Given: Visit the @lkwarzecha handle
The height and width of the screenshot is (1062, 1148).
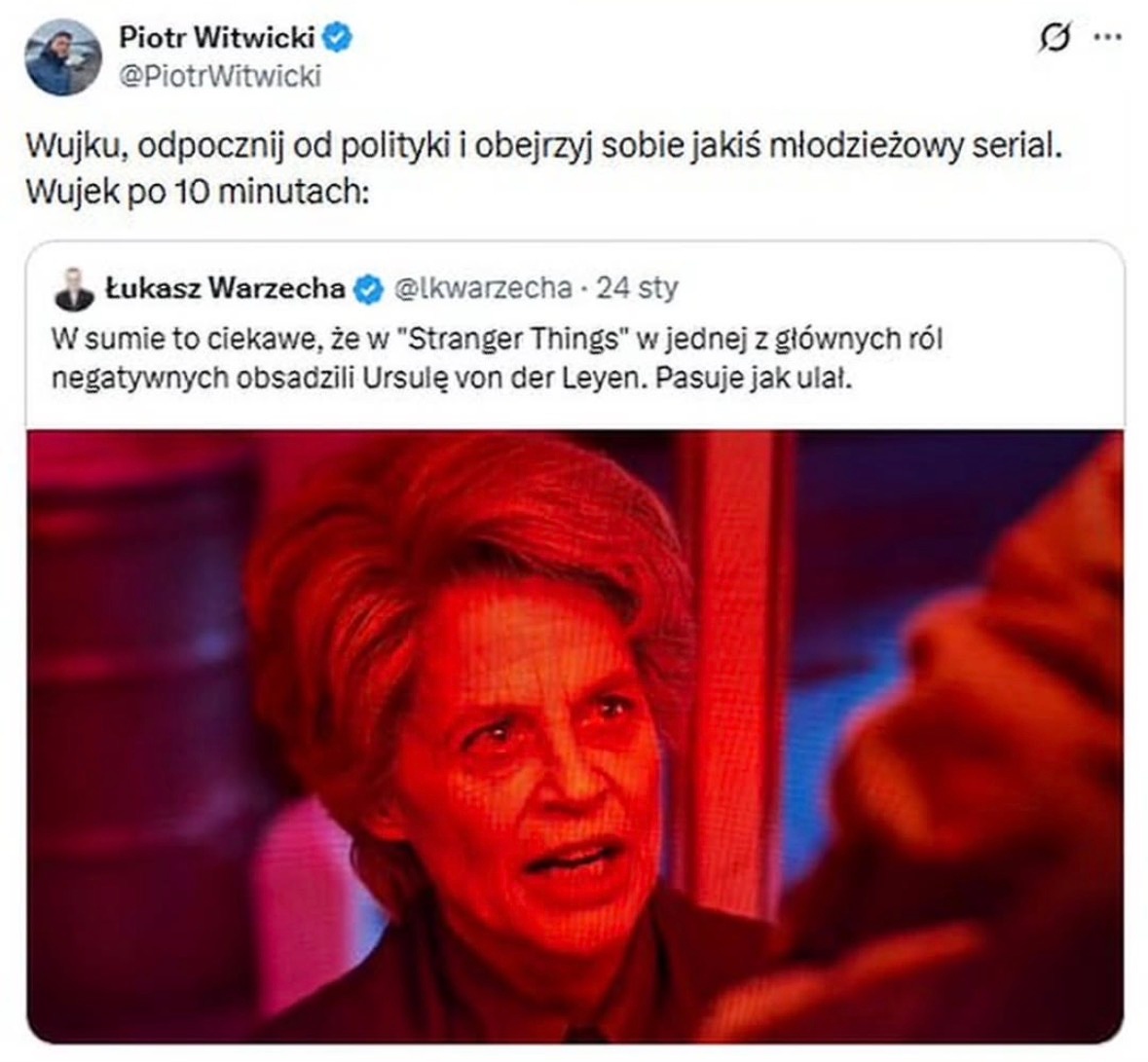Looking at the screenshot, I should (x=483, y=288).
